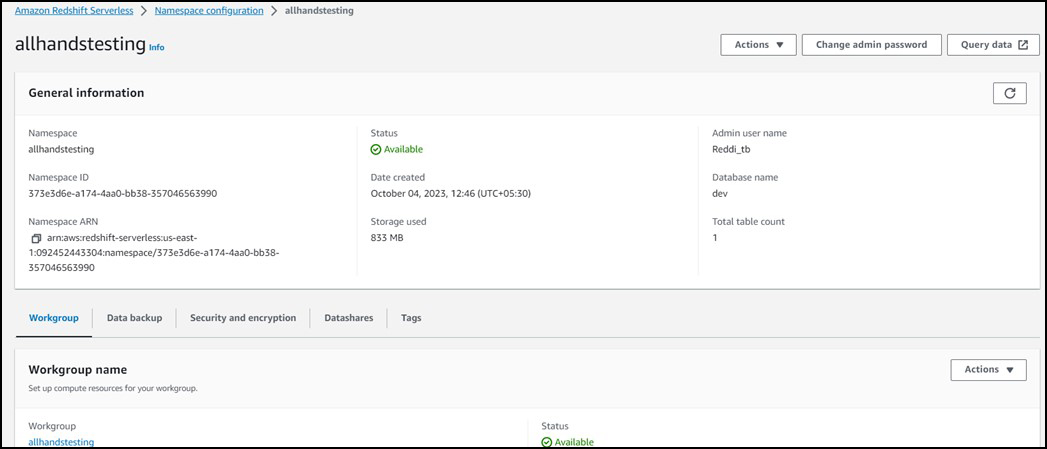Click the Change admin password button
Viewport: 1047px width, 449px height.
click(871, 45)
